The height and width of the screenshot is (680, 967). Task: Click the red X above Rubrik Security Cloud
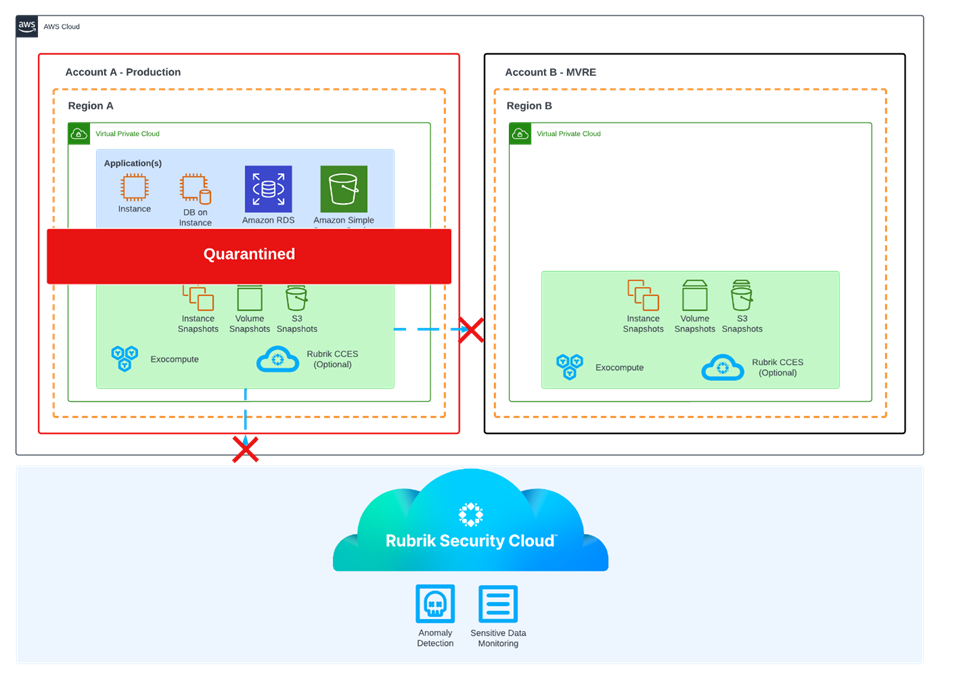[x=246, y=449]
